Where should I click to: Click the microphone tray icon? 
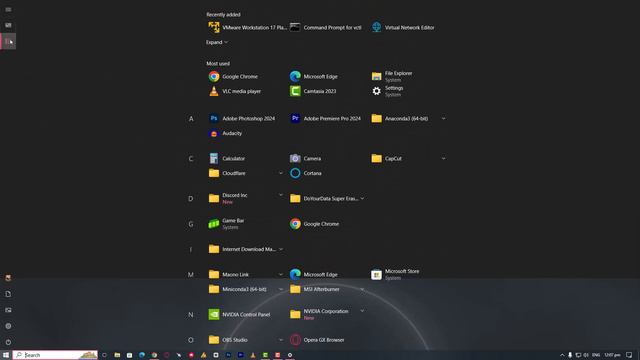click(x=570, y=355)
